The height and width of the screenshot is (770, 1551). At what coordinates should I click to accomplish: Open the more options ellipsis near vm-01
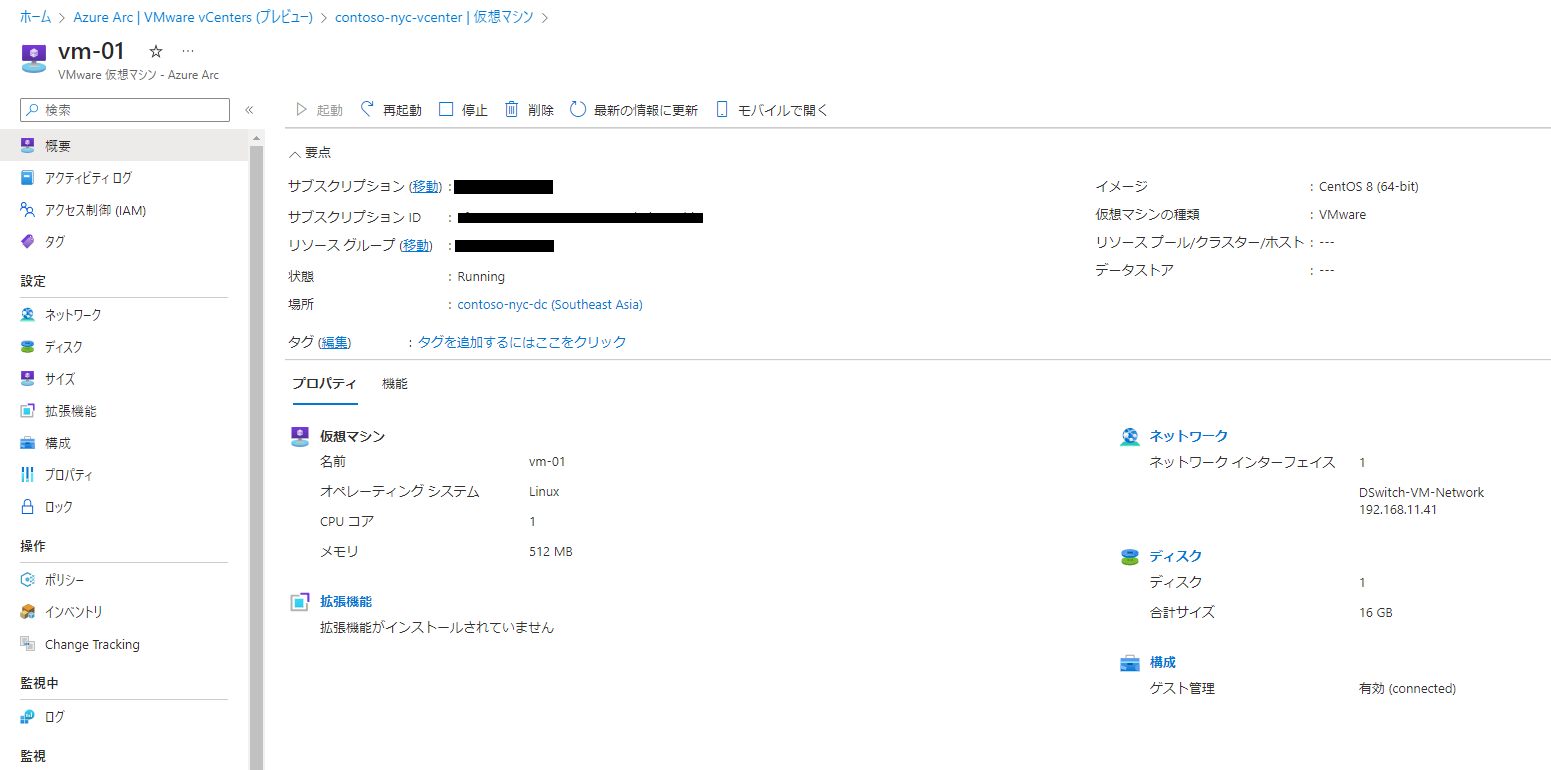pyautogui.click(x=187, y=50)
